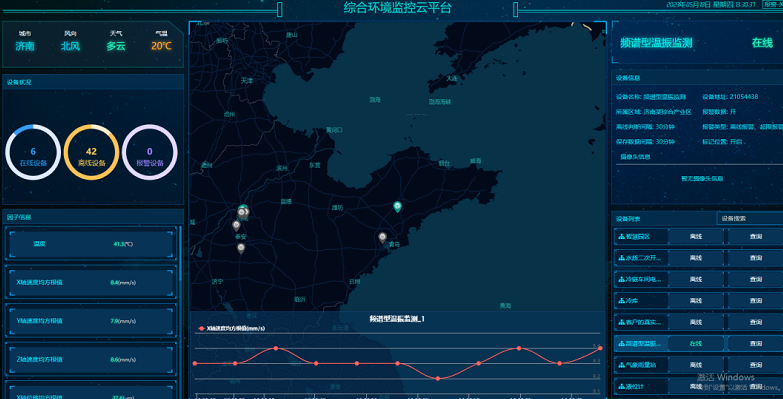Click the 在线 status of the selected device
783x399 pixels.
(x=696, y=344)
